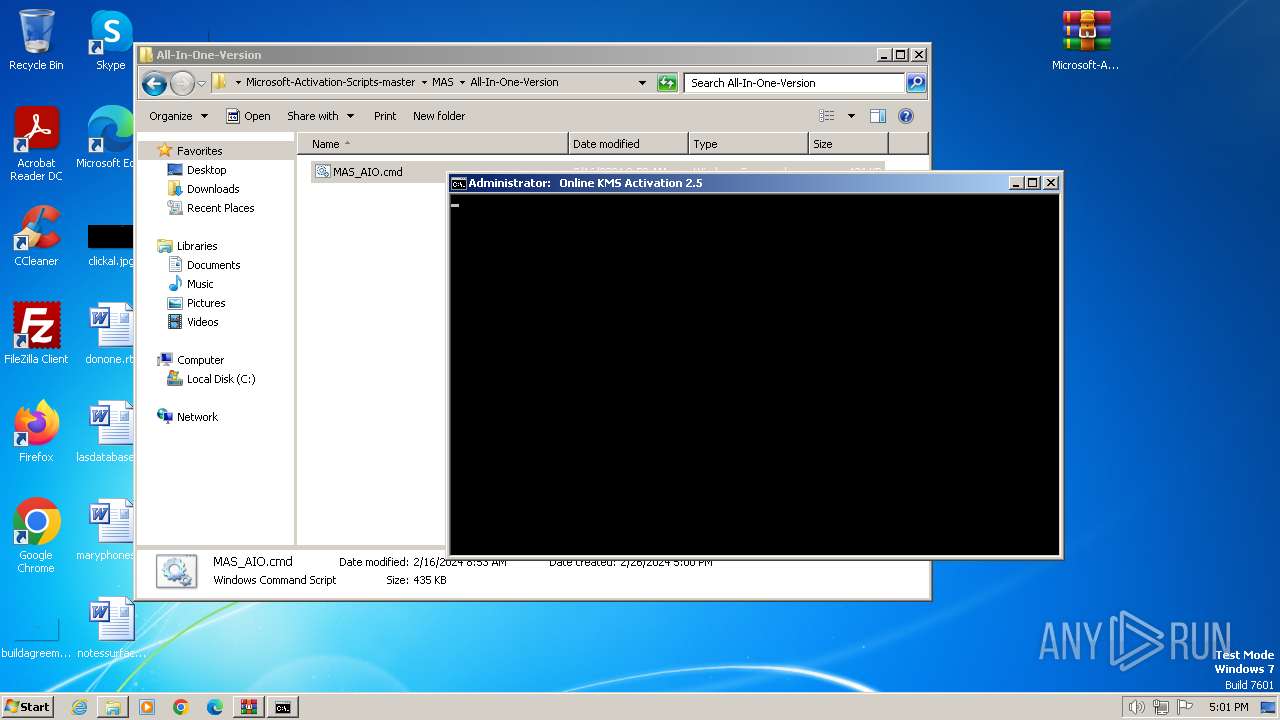Select Favorites in the navigation pane
This screenshot has height=720, width=1280.
199,151
